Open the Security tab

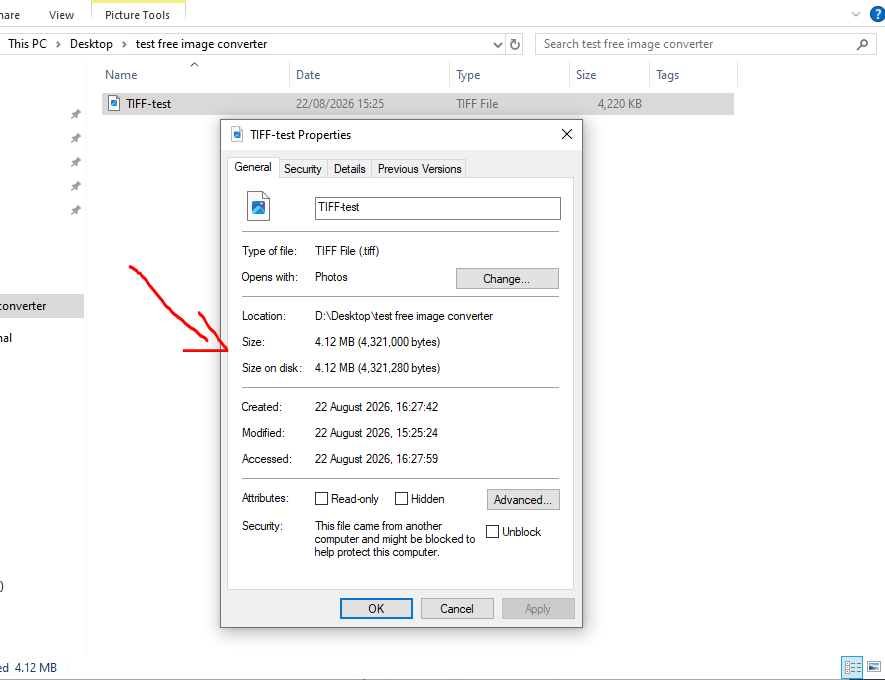pyautogui.click(x=303, y=169)
